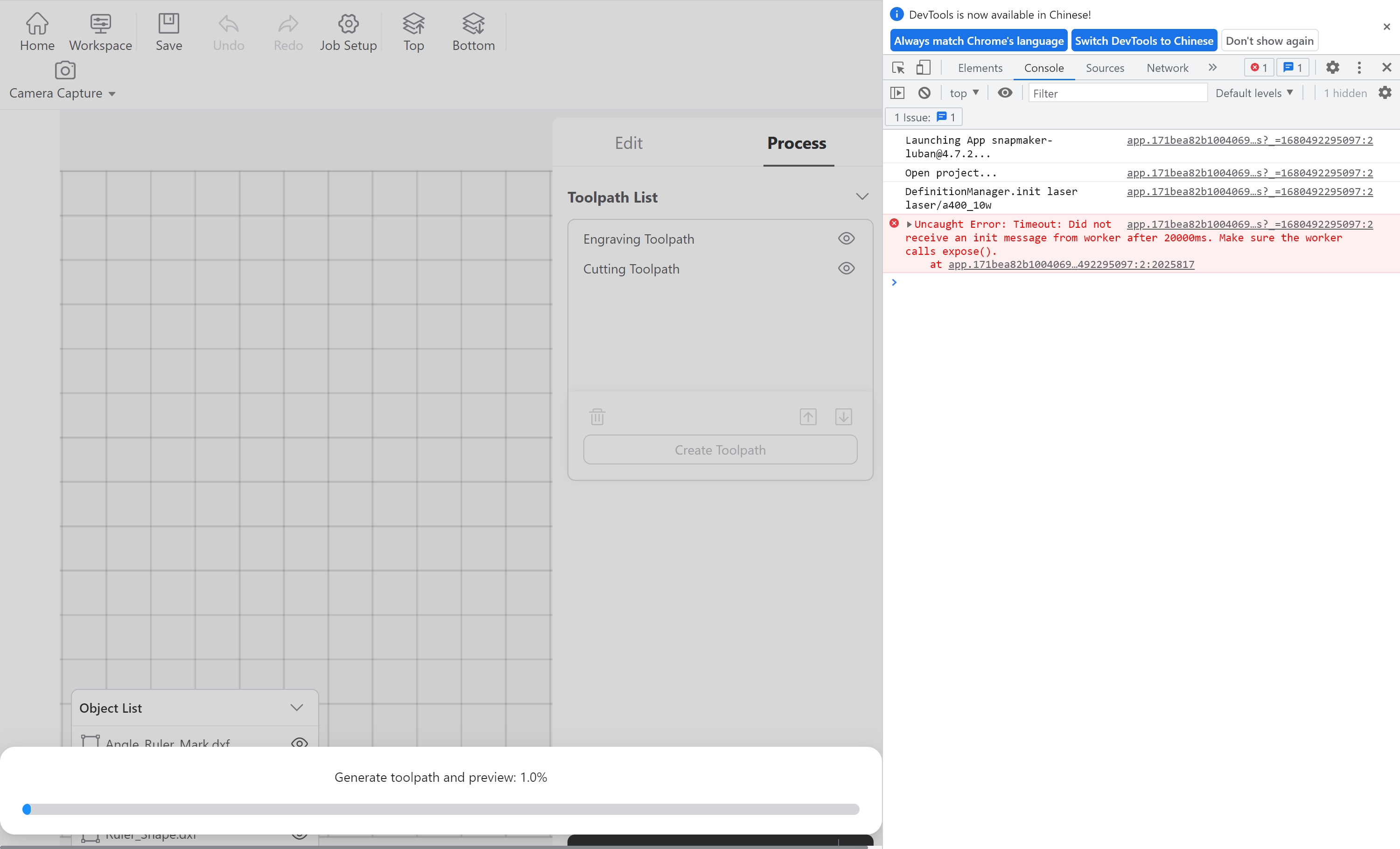Switch view to Bottom
The width and height of the screenshot is (1400, 849).
(473, 31)
